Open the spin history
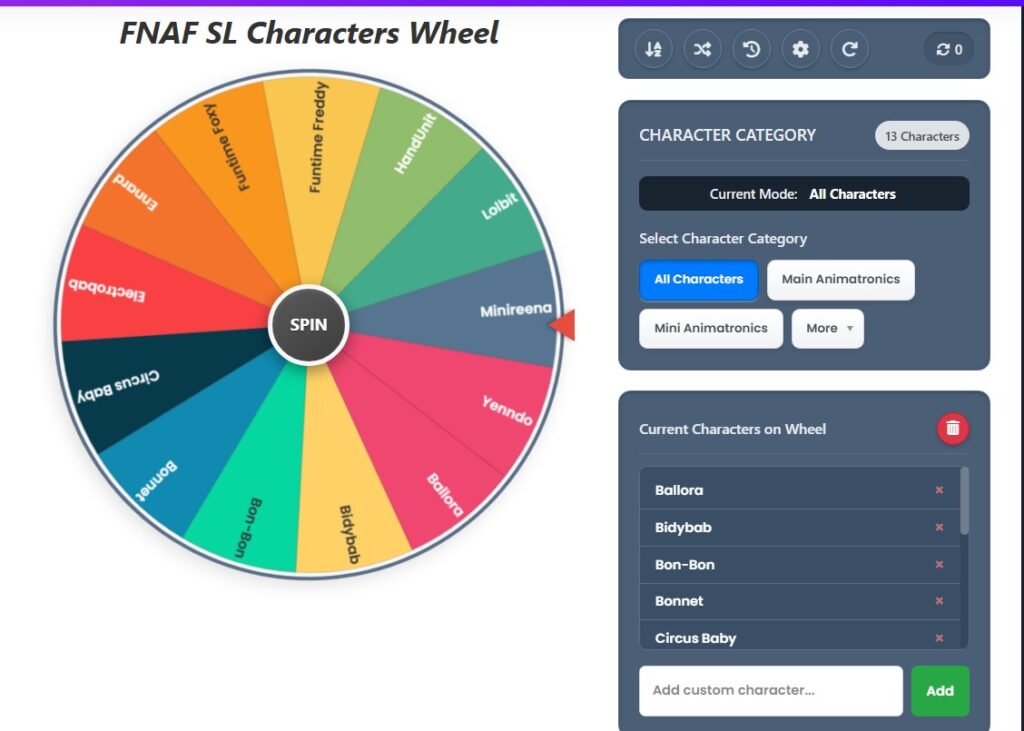The image size is (1024, 731). tap(751, 48)
